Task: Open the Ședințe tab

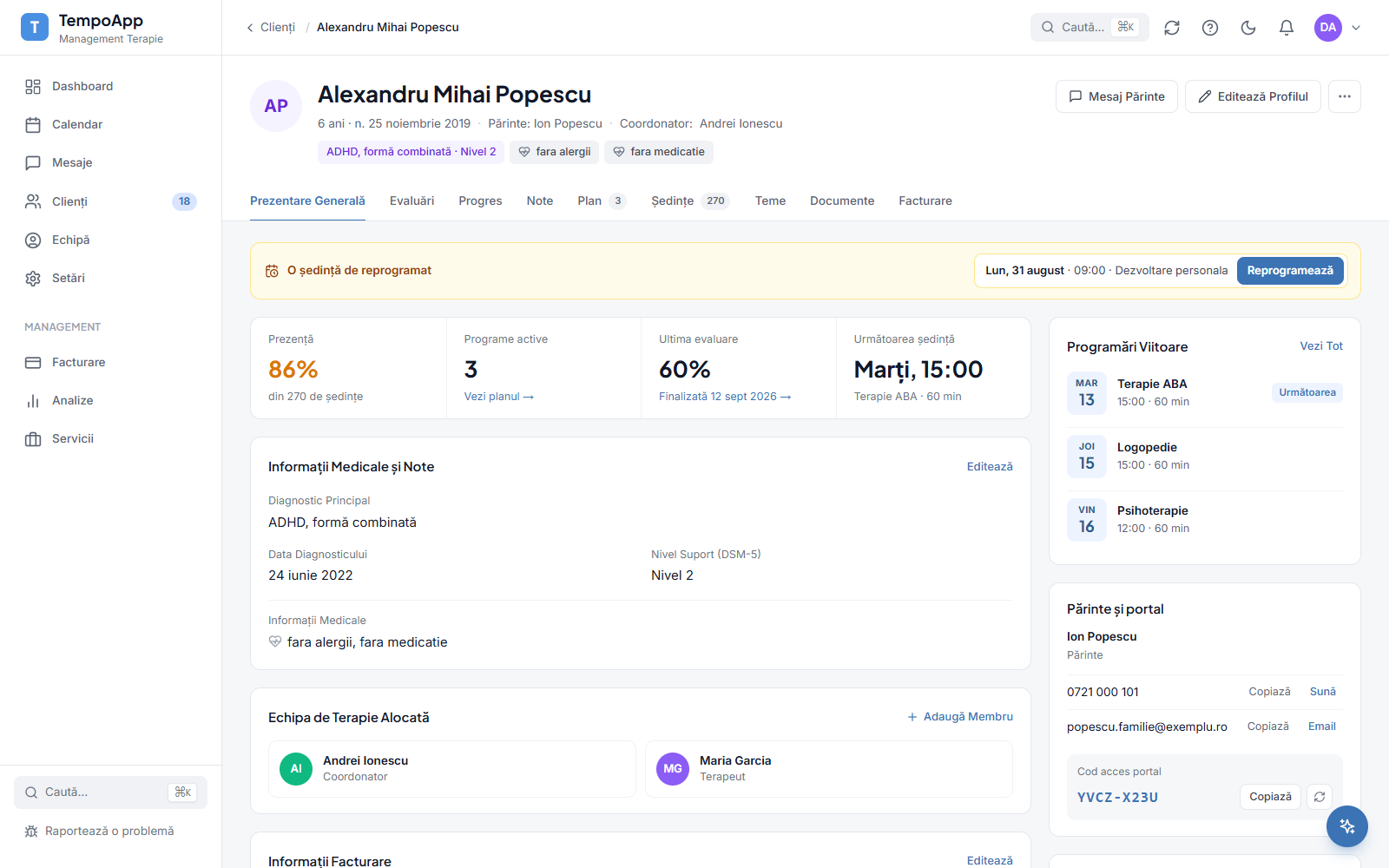Action: 690,201
